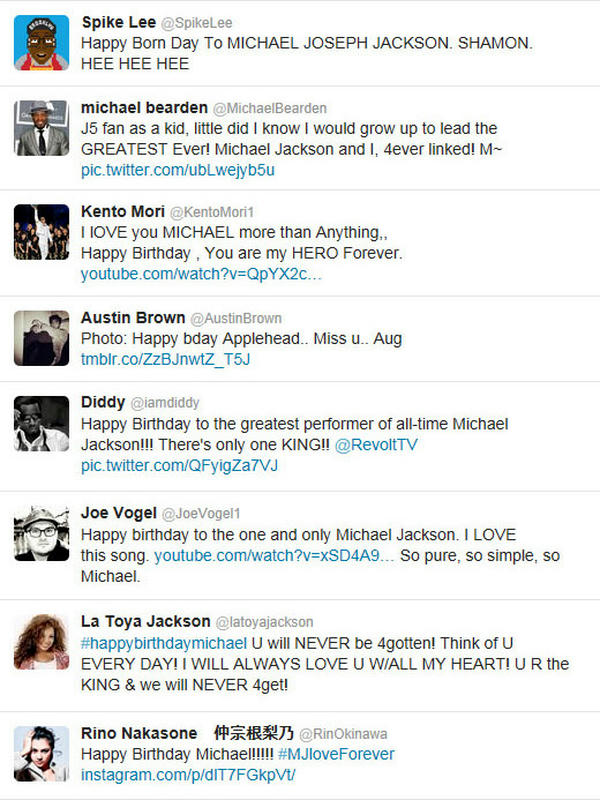
Task: Click Spike Lee's cartoon avatar
Action: (x=42, y=43)
